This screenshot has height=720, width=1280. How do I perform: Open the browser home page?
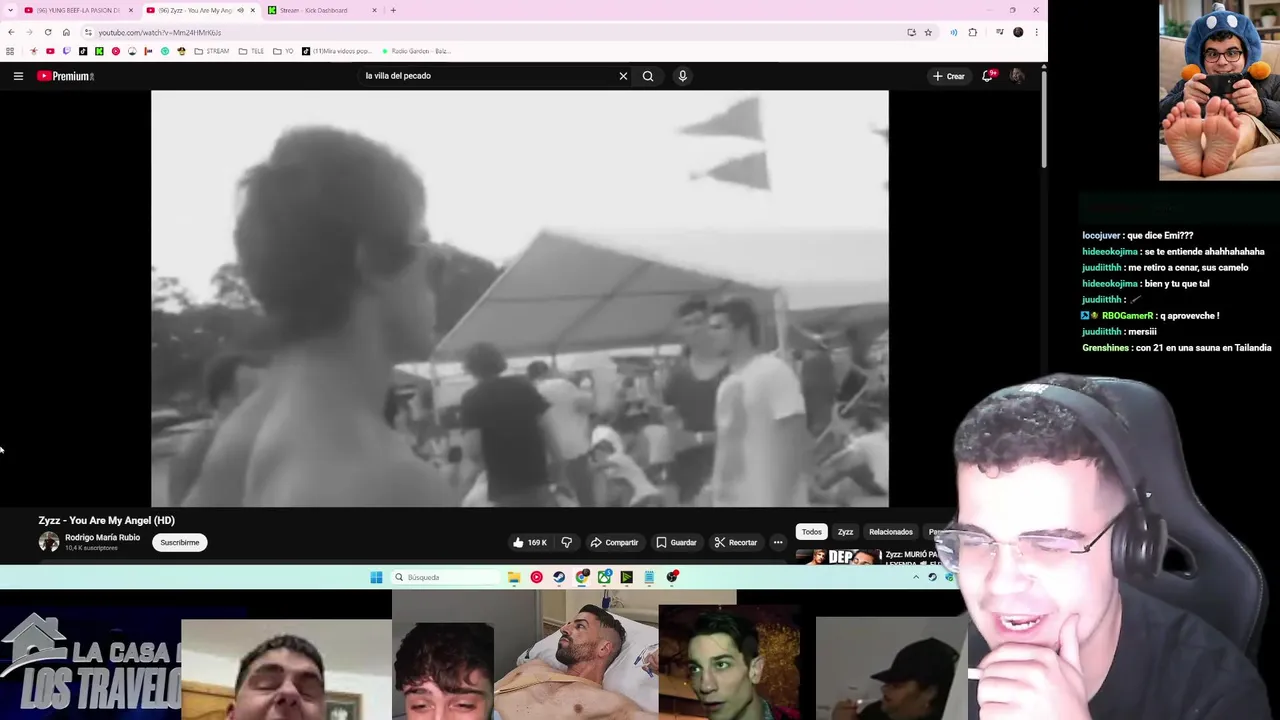click(66, 32)
